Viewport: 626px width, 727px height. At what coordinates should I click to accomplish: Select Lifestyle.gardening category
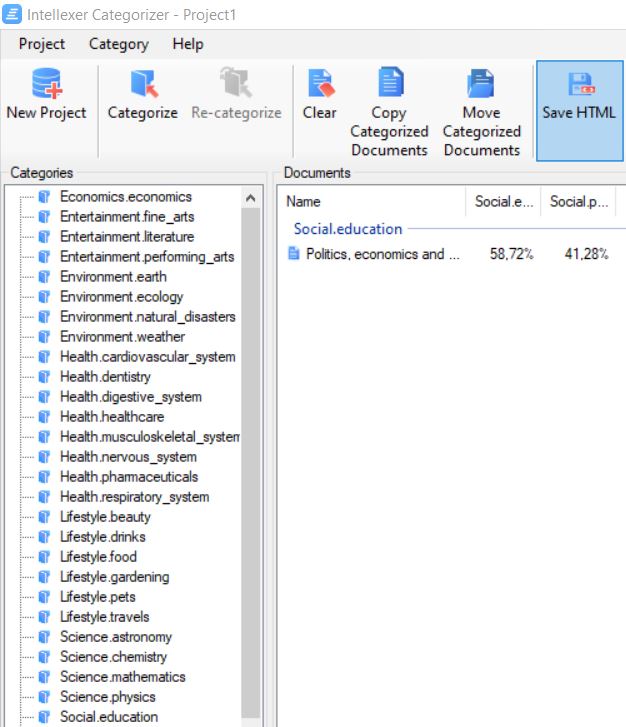pos(115,577)
